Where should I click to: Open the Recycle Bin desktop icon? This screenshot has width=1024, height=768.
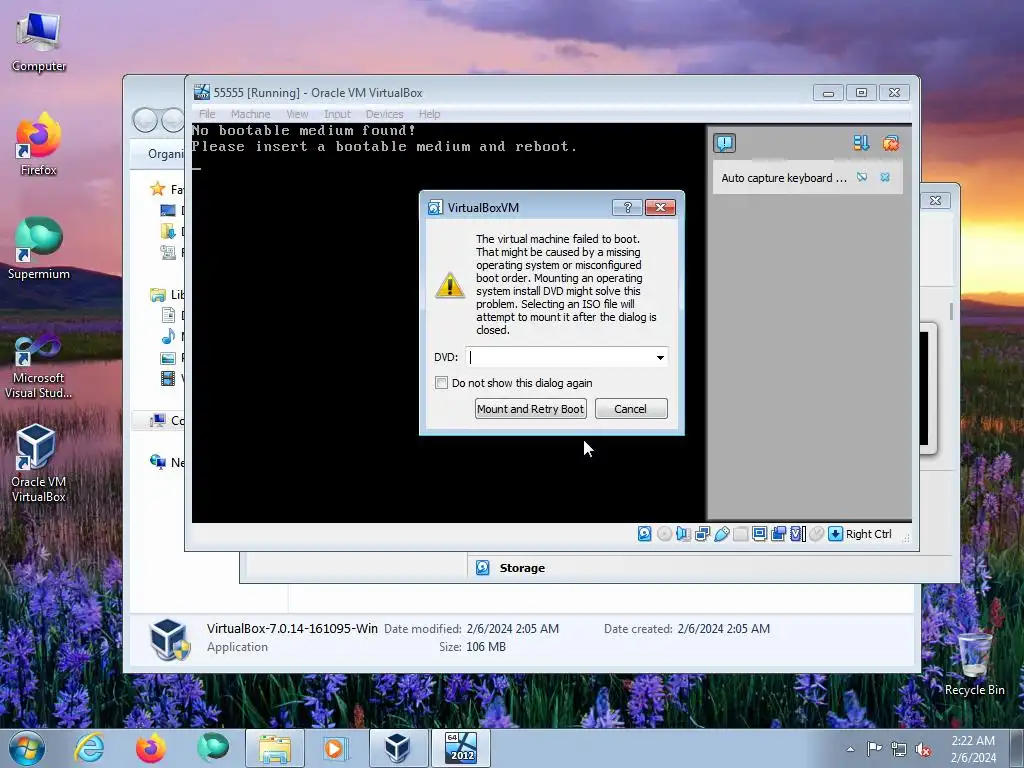(974, 664)
